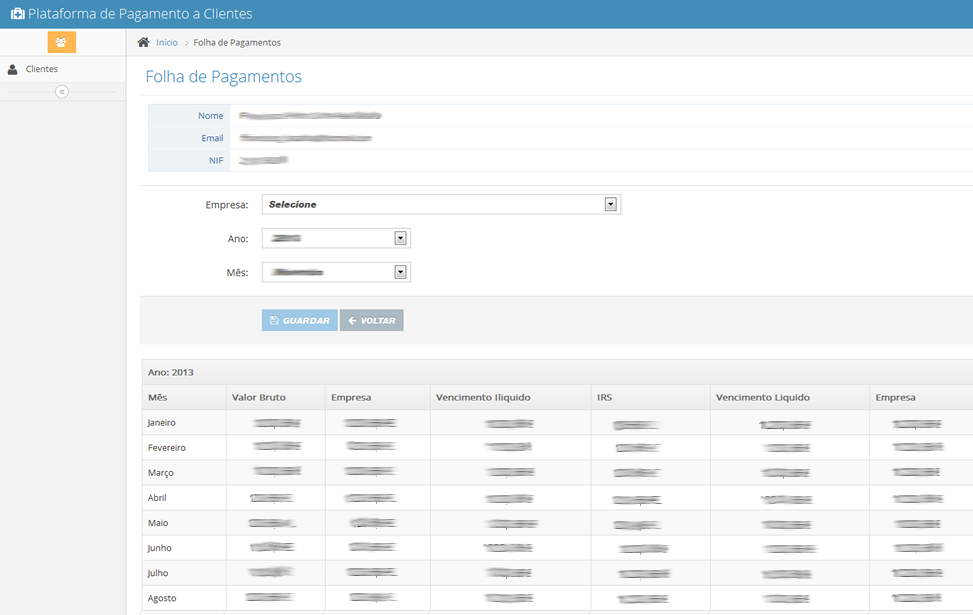
Task: Click the 'Mês:' form label
Action: pyautogui.click(x=238, y=272)
